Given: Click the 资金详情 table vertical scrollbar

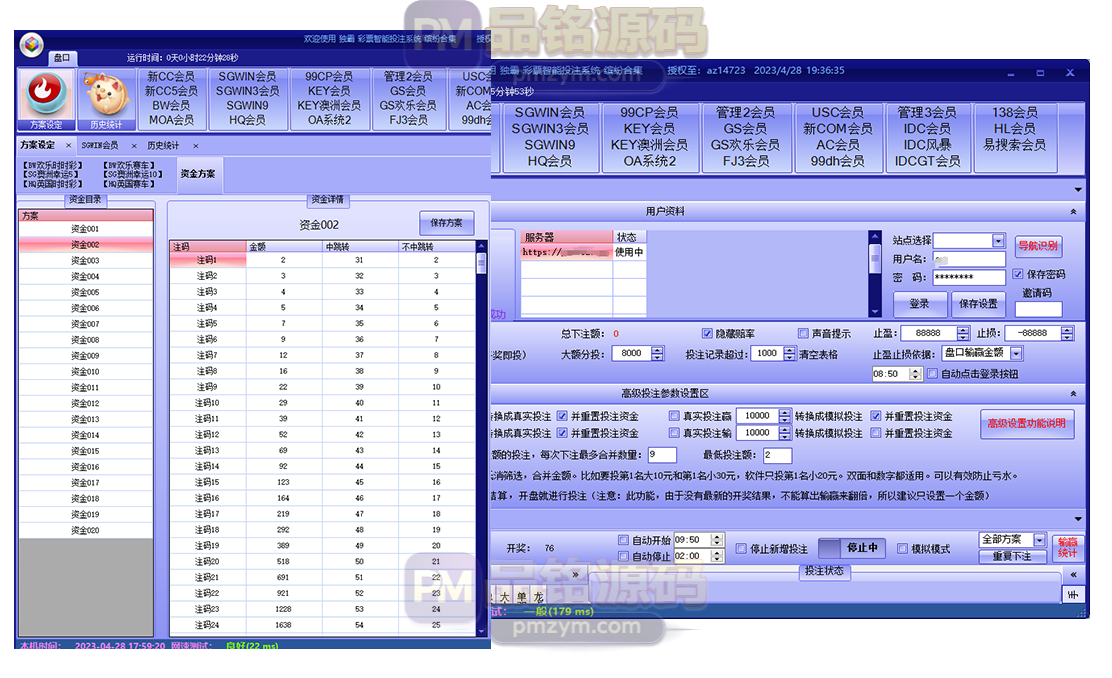Looking at the screenshot, I should [x=482, y=438].
